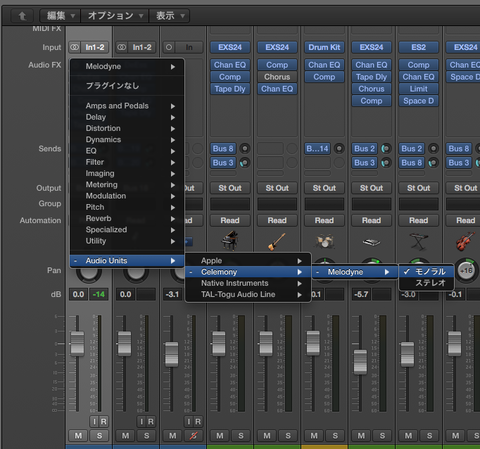The width and height of the screenshot is (480, 449).
Task: Expand the Apple Audio Units submenu
Action: pos(248,261)
